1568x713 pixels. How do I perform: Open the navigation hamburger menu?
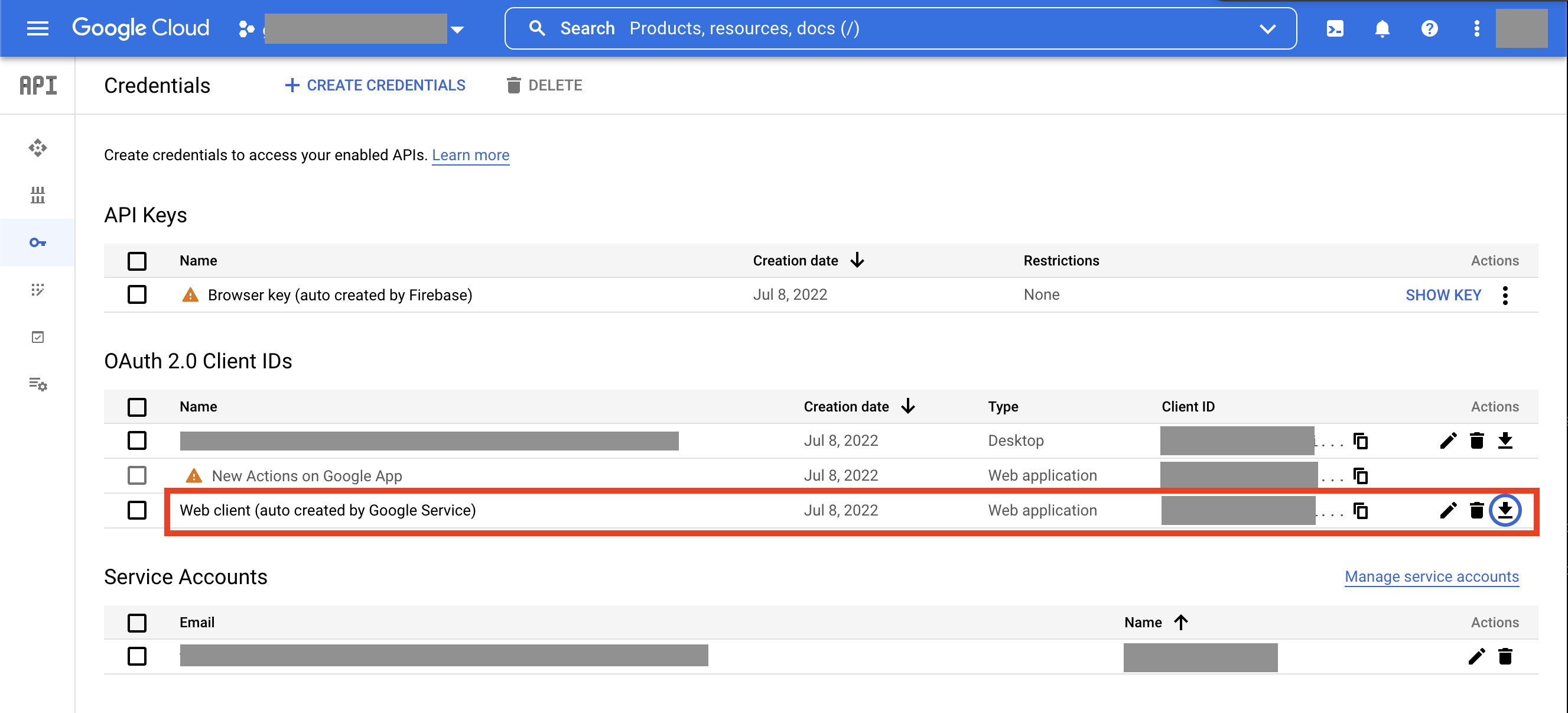[37, 28]
